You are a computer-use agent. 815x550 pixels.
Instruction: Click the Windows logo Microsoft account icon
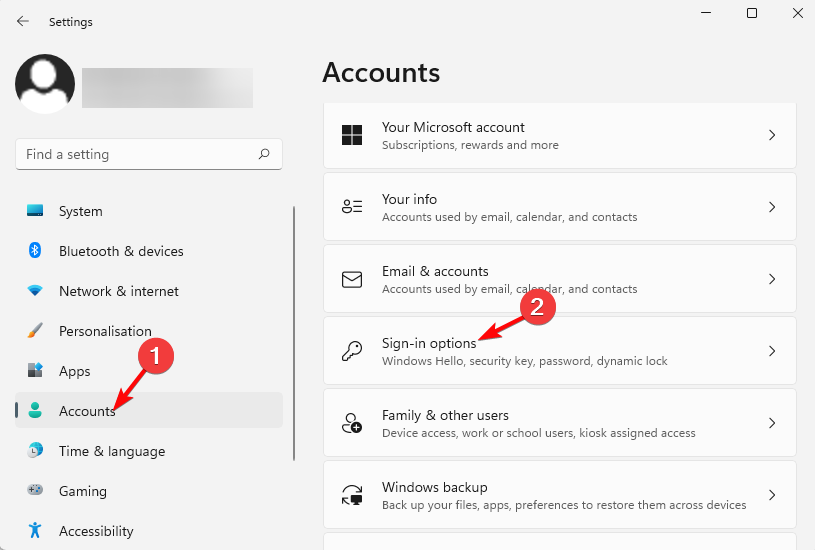[352, 135]
